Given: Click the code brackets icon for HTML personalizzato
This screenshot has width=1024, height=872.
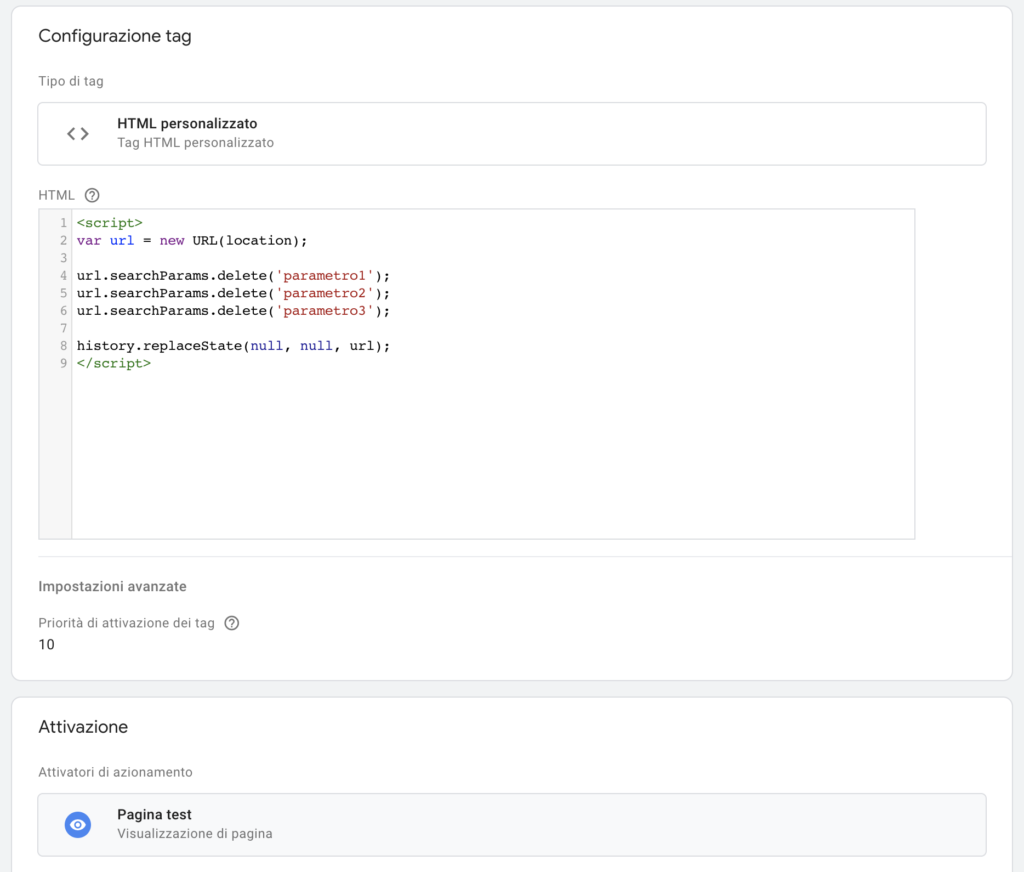Looking at the screenshot, I should click(78, 133).
